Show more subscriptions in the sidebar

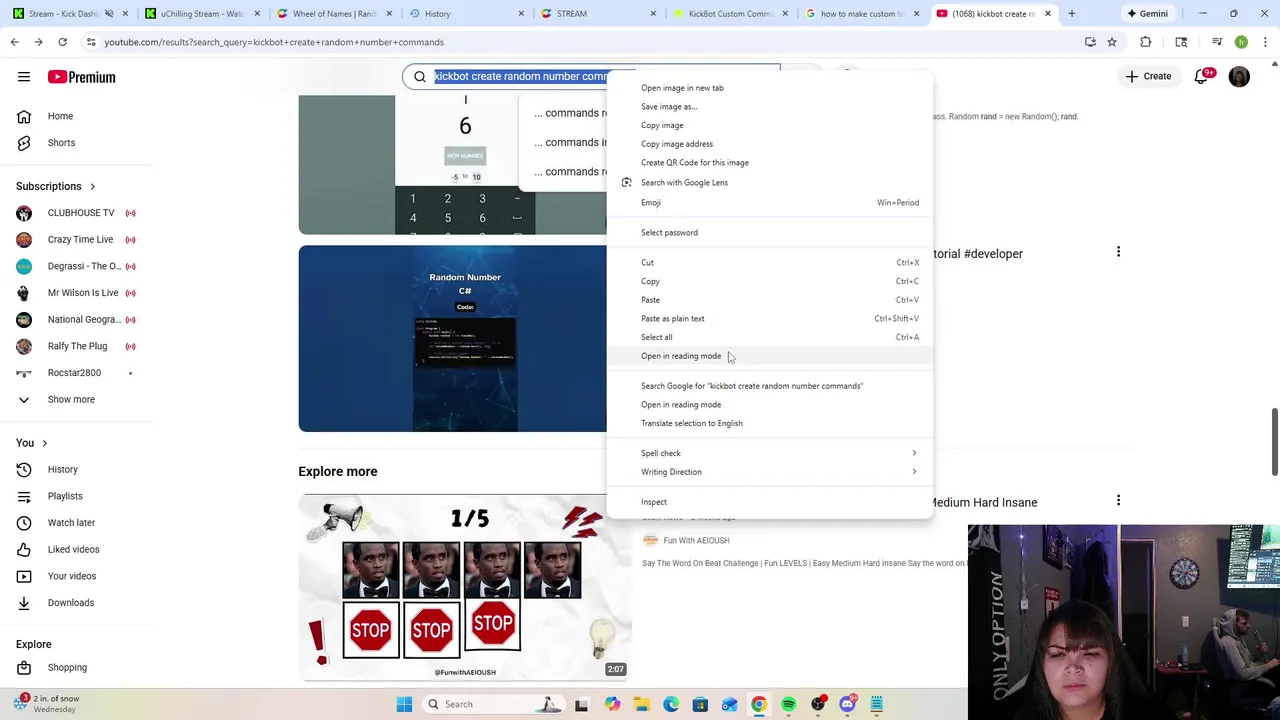pyautogui.click(x=71, y=399)
